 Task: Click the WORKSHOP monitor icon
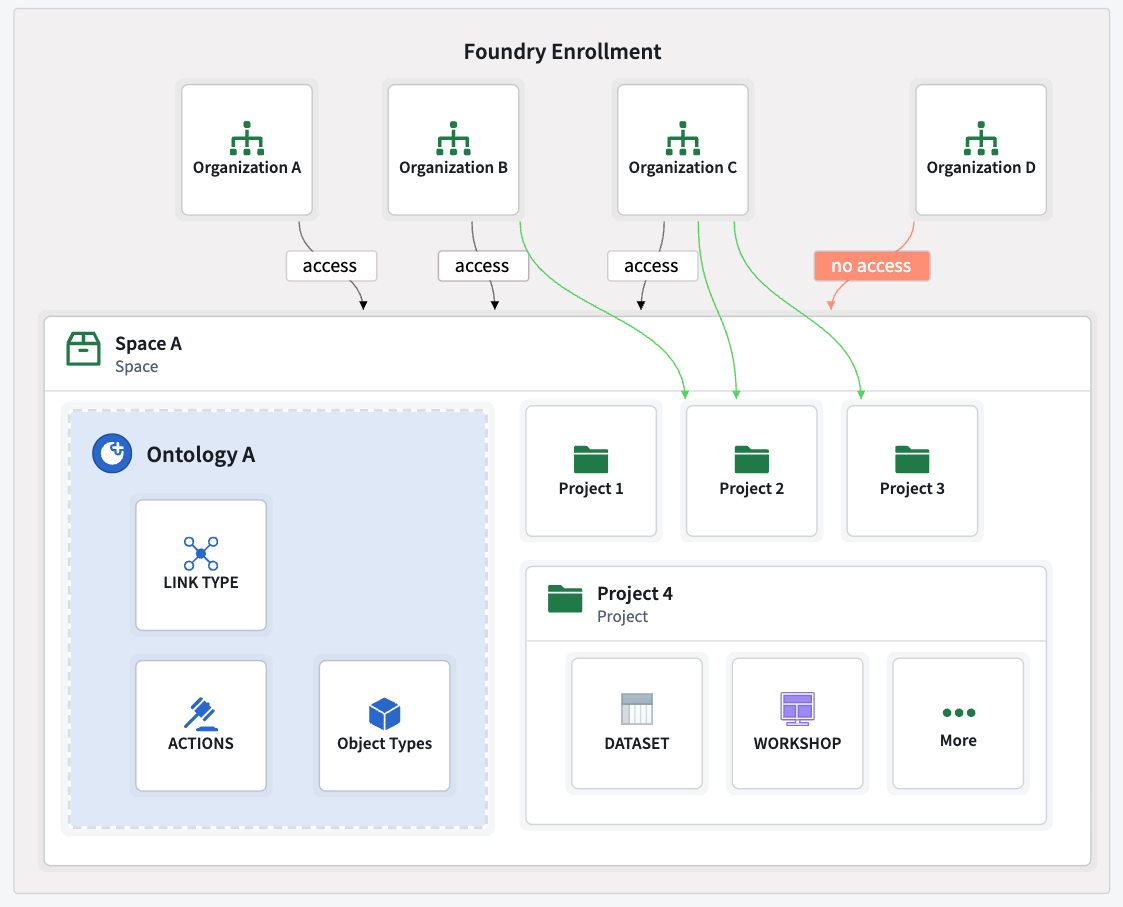[x=797, y=709]
